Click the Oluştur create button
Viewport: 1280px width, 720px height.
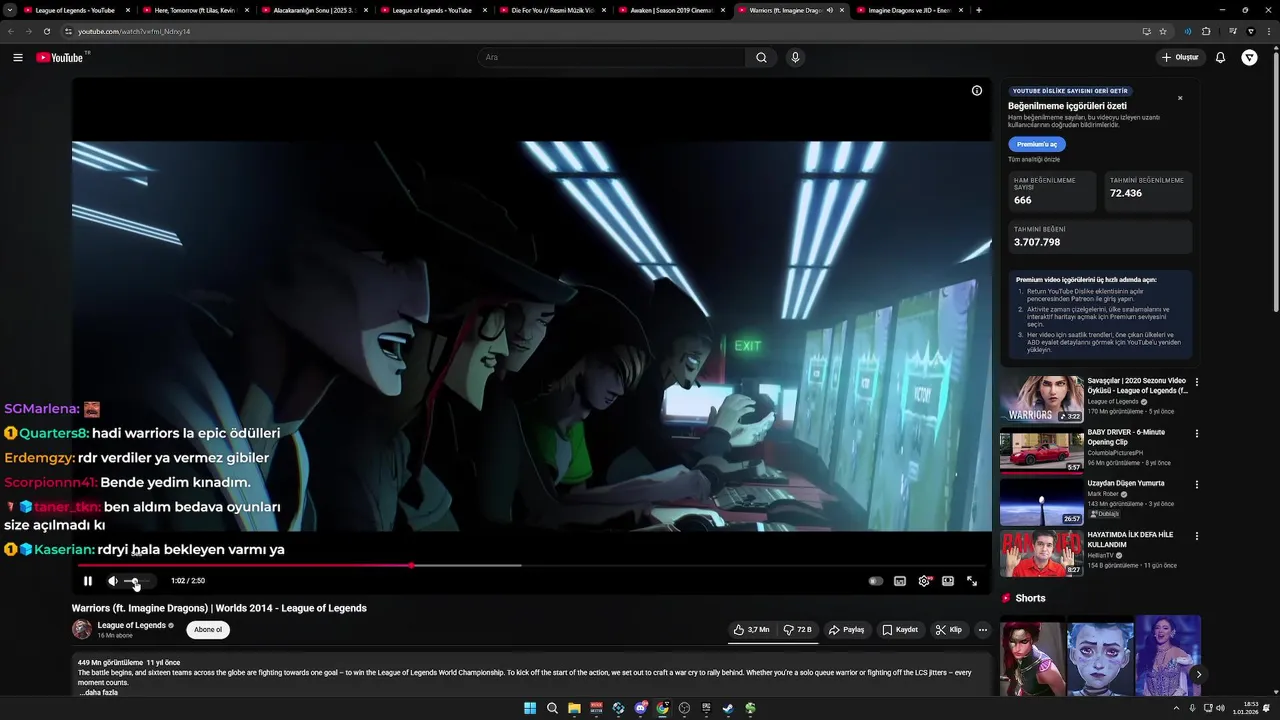[x=1180, y=58]
